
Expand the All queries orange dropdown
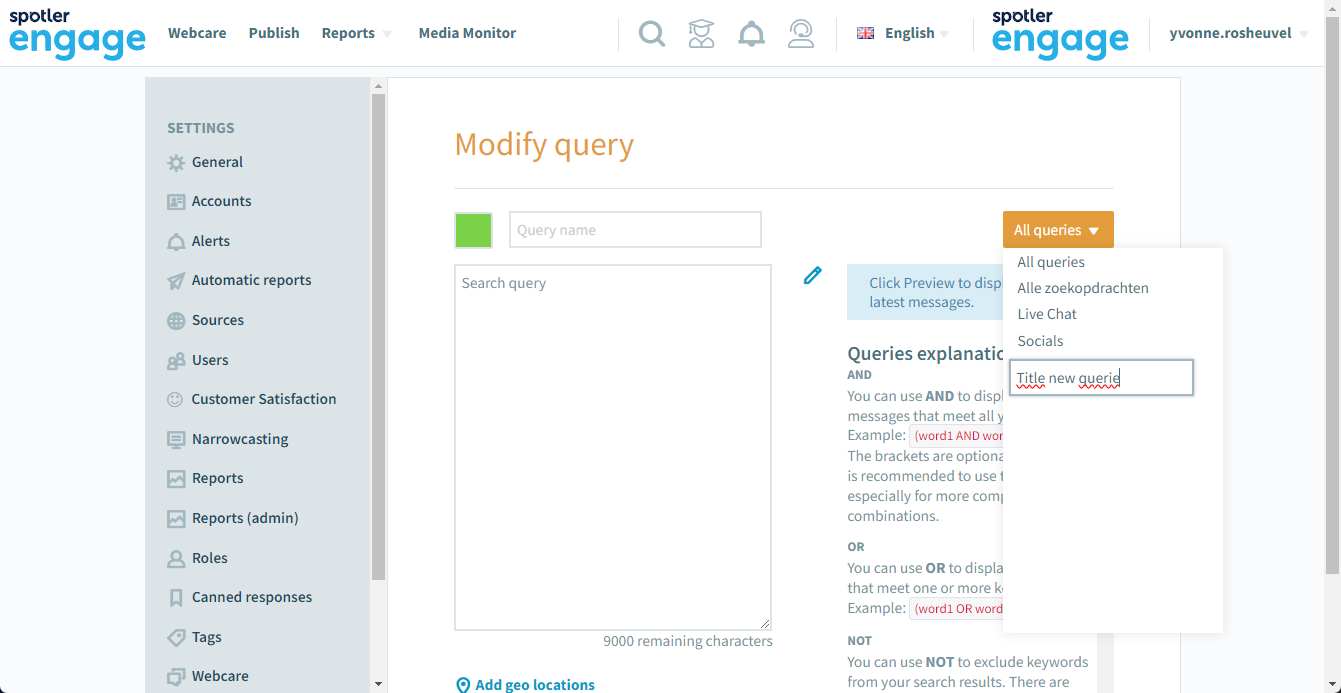1058,230
